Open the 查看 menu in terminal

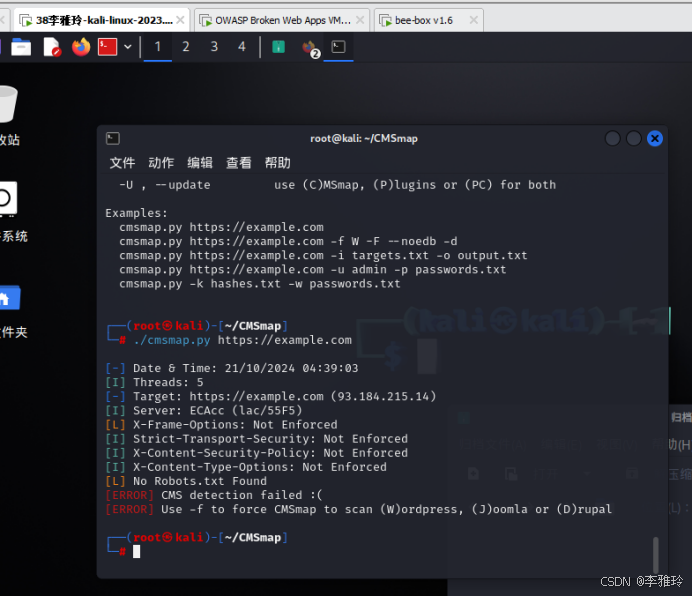click(239, 163)
